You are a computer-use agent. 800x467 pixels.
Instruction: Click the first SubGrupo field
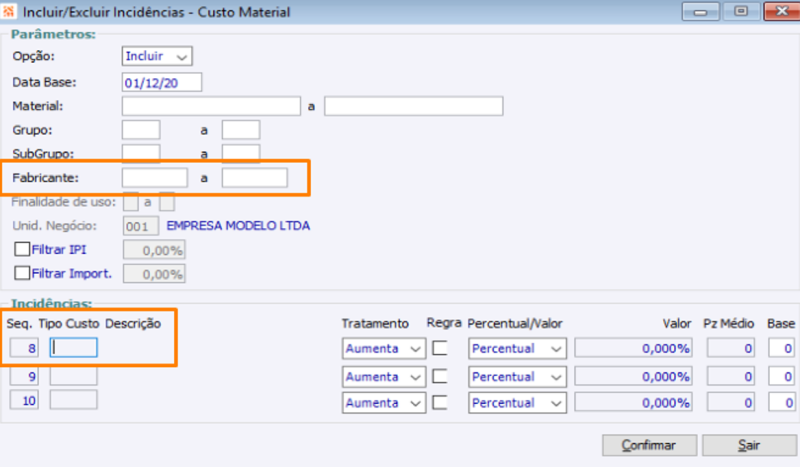[x=141, y=153]
